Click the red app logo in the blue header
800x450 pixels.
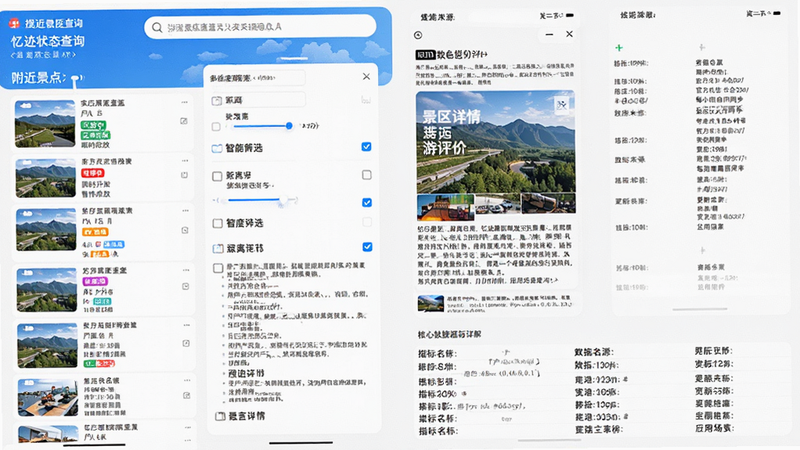pyautogui.click(x=14, y=23)
